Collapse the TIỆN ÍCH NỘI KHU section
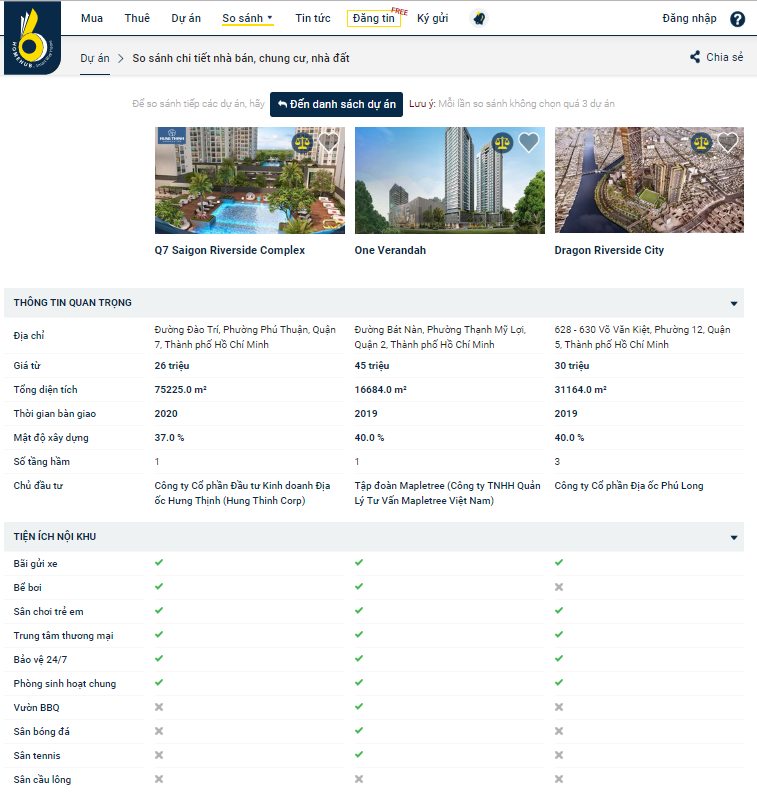 734,537
